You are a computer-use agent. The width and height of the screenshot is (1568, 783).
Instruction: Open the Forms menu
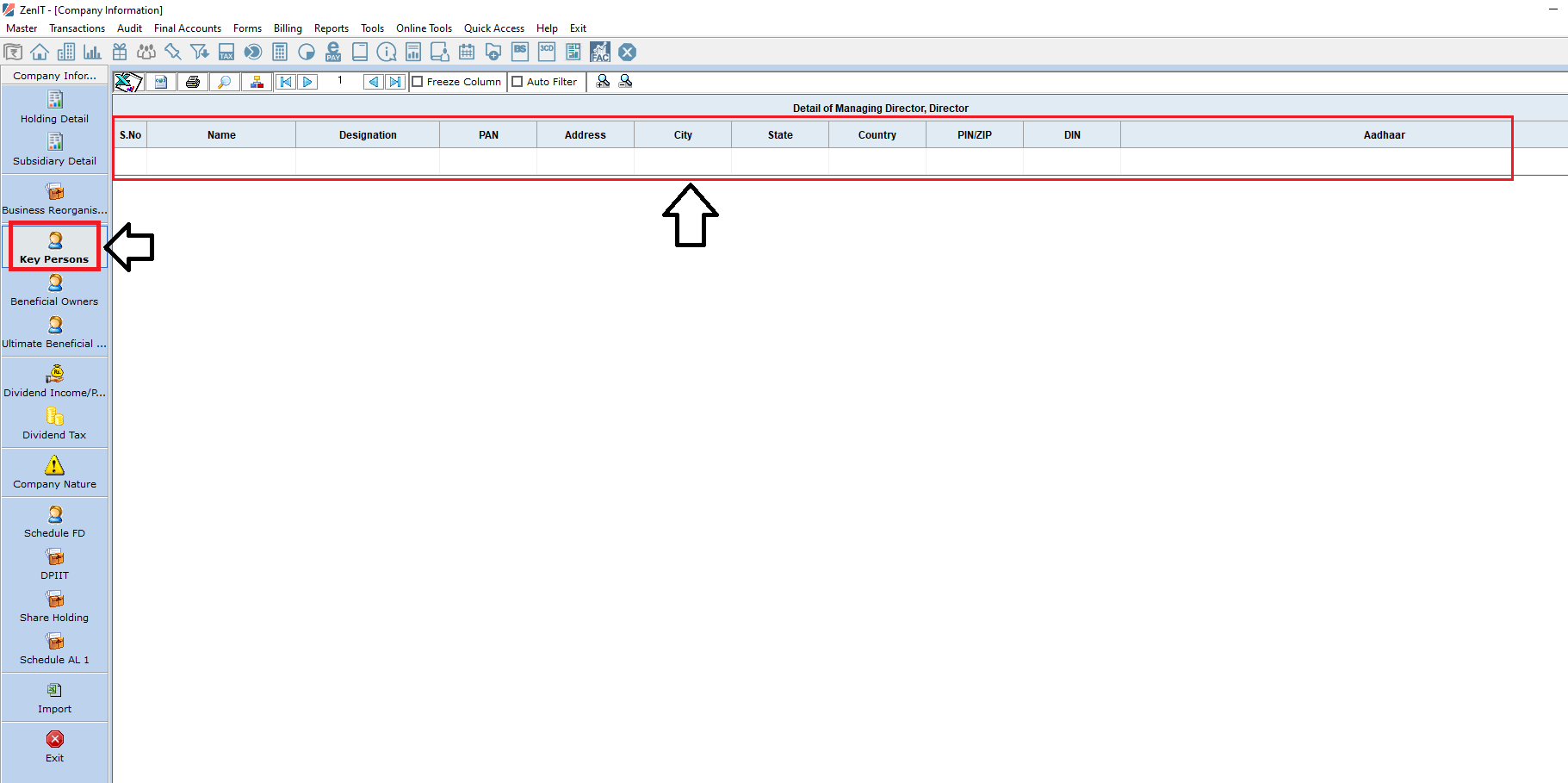tap(247, 28)
